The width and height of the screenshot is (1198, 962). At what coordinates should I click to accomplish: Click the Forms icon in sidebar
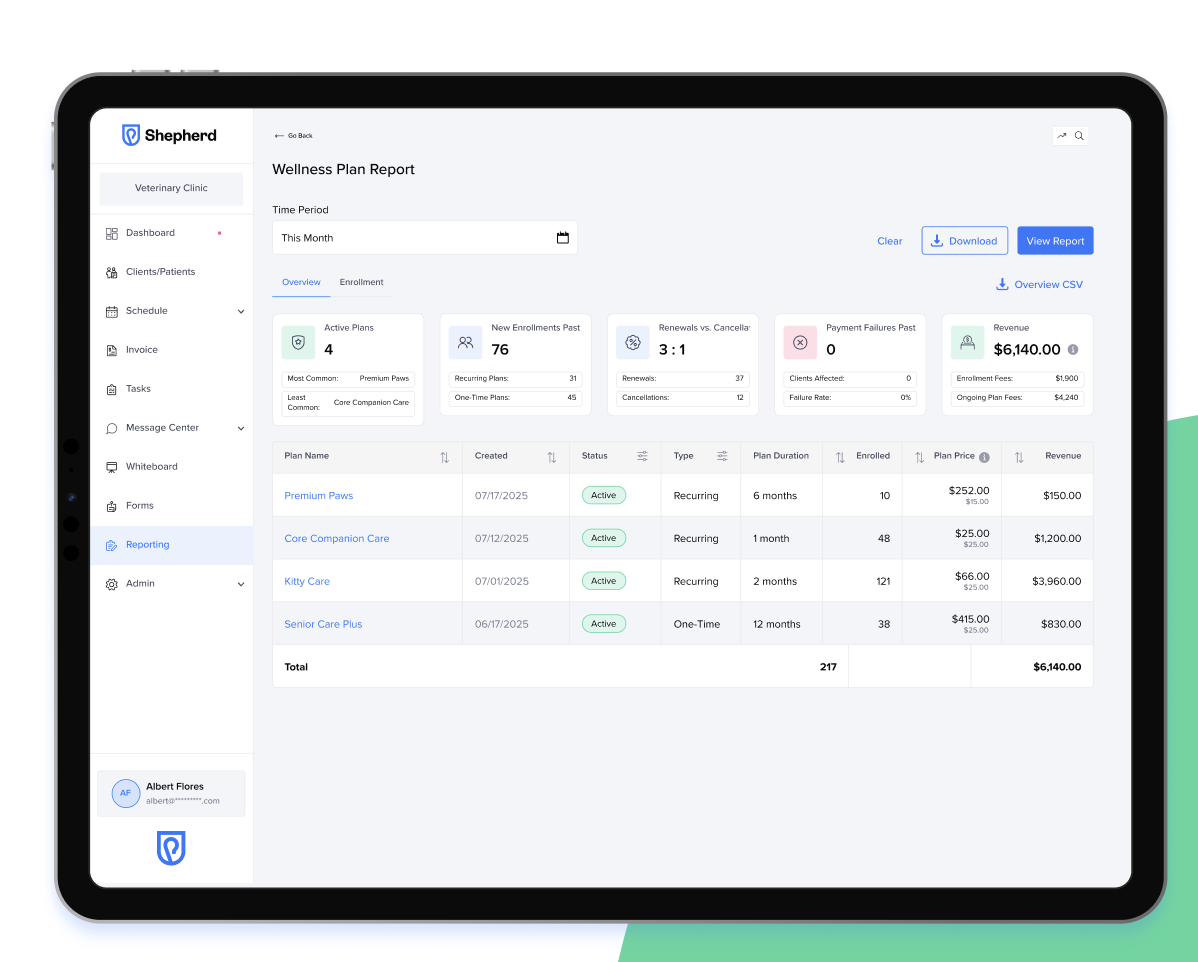click(x=112, y=506)
